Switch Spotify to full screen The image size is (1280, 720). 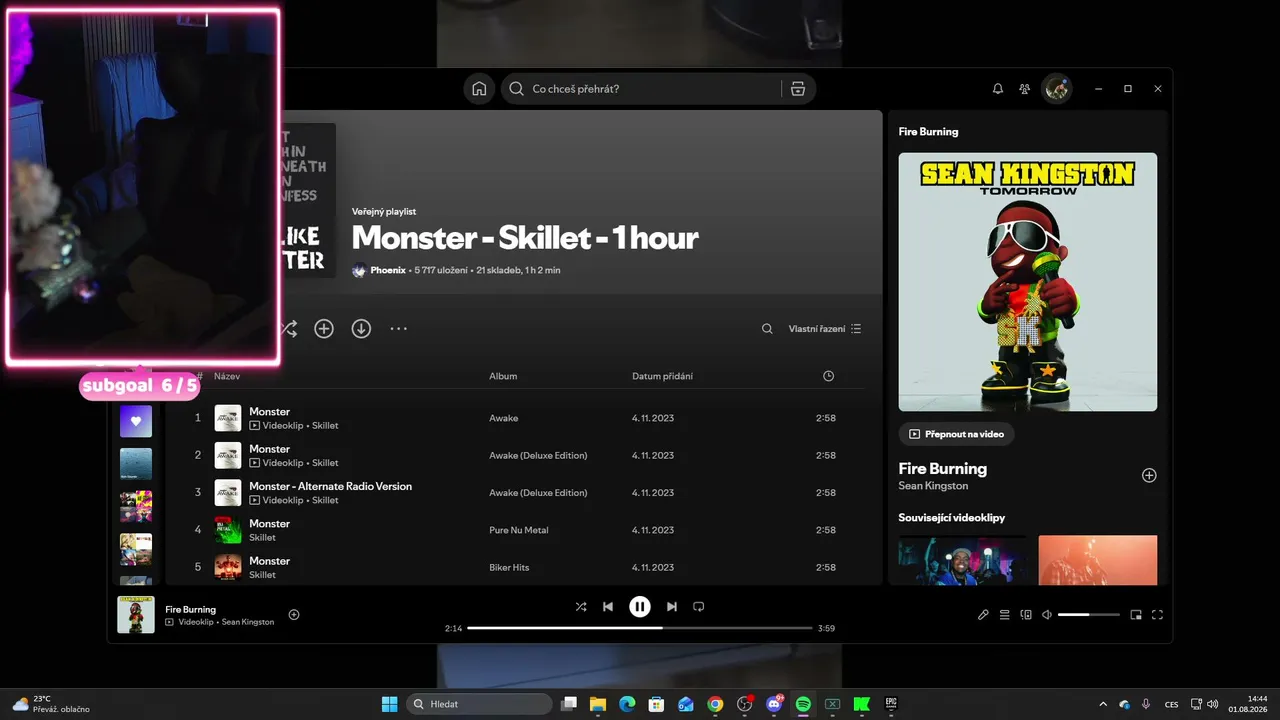point(1158,615)
